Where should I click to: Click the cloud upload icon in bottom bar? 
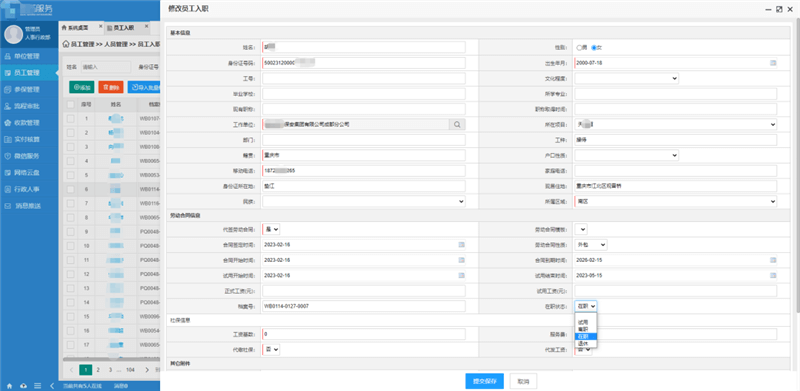click(23, 386)
